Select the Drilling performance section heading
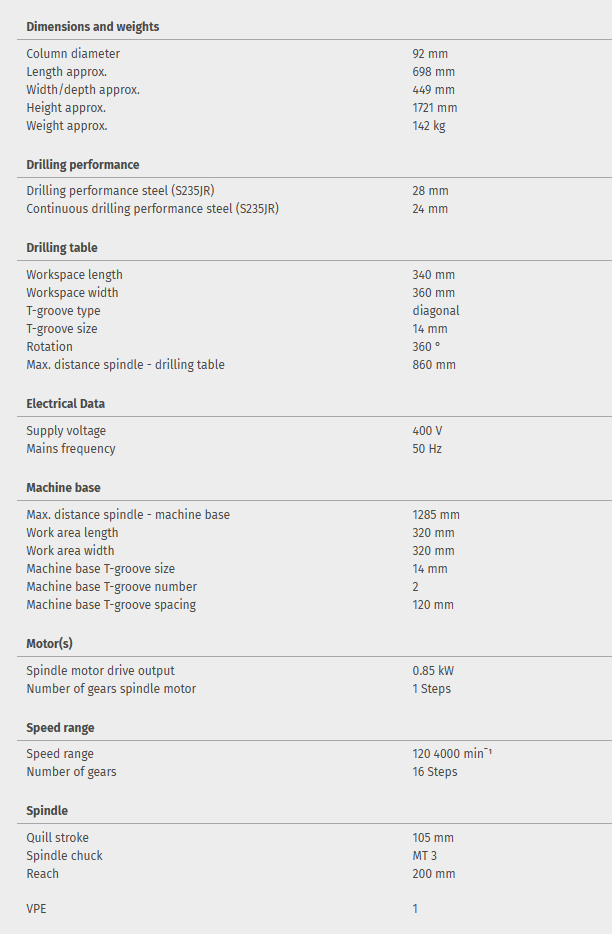Screen dimensions: 612x934 (82, 165)
